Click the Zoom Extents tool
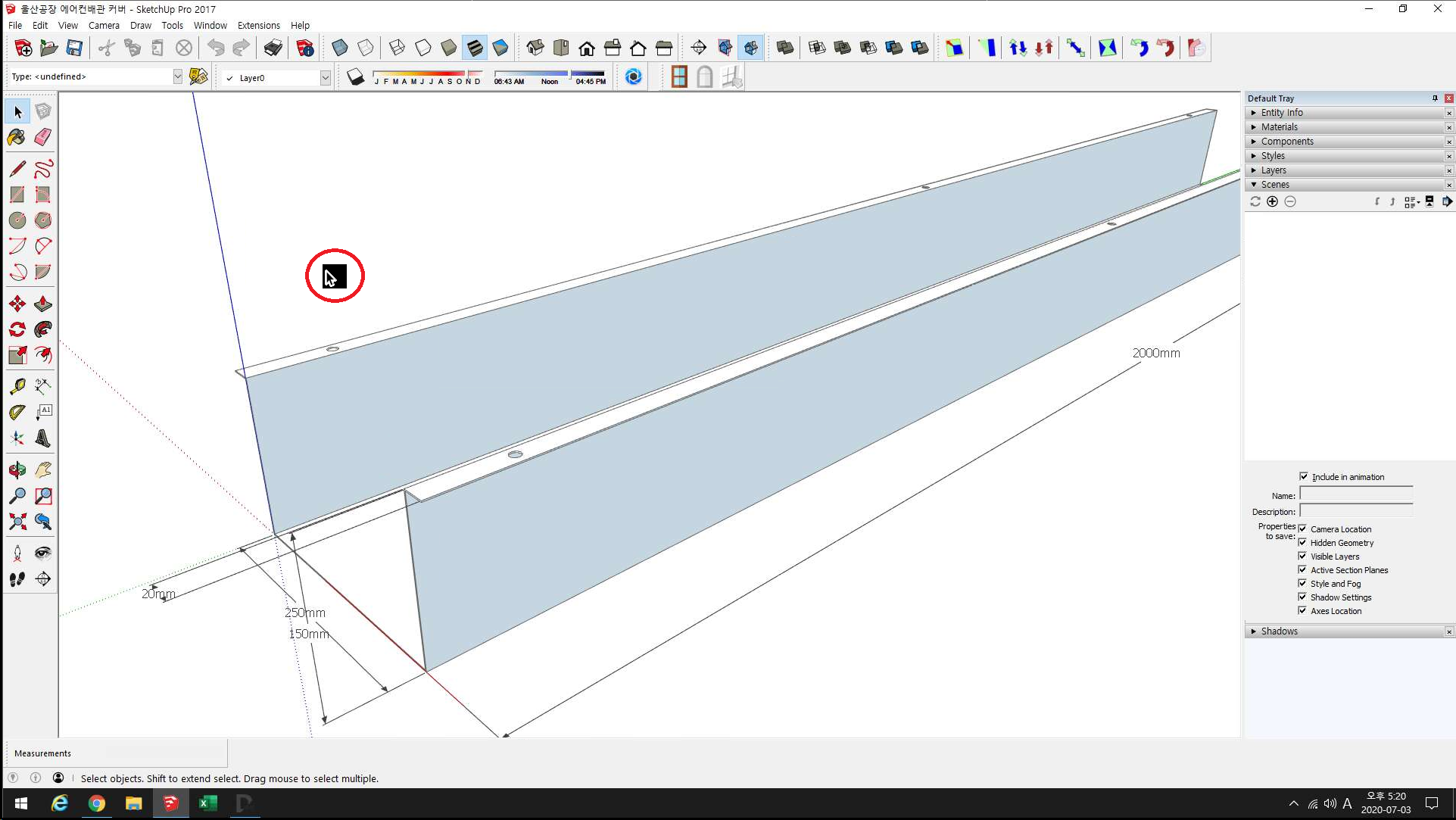 pyautogui.click(x=17, y=522)
